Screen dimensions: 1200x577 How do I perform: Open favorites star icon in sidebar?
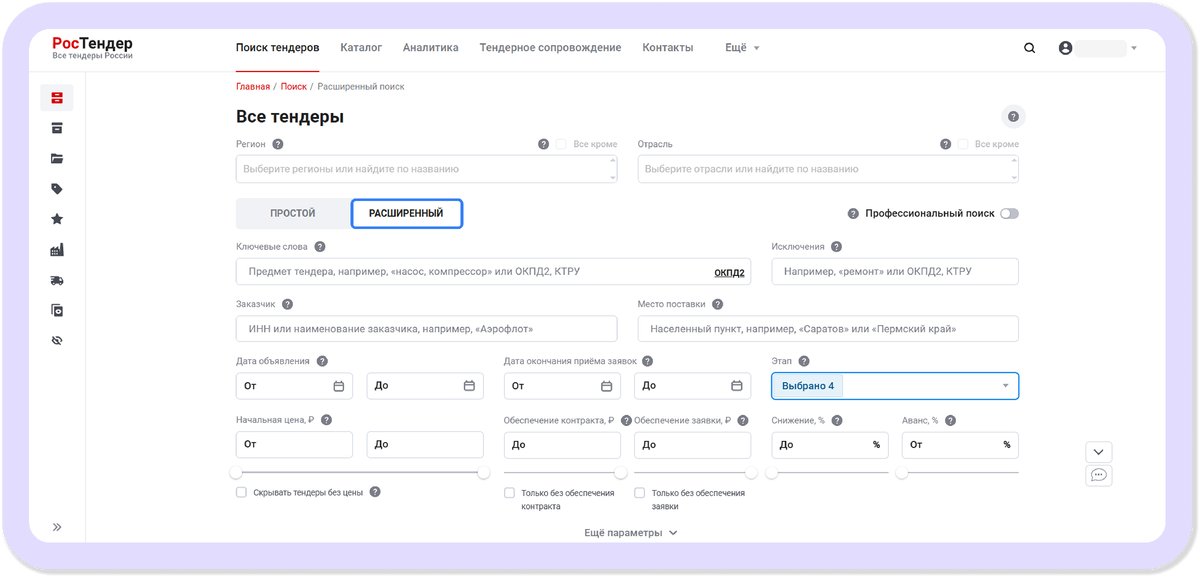pyautogui.click(x=57, y=219)
